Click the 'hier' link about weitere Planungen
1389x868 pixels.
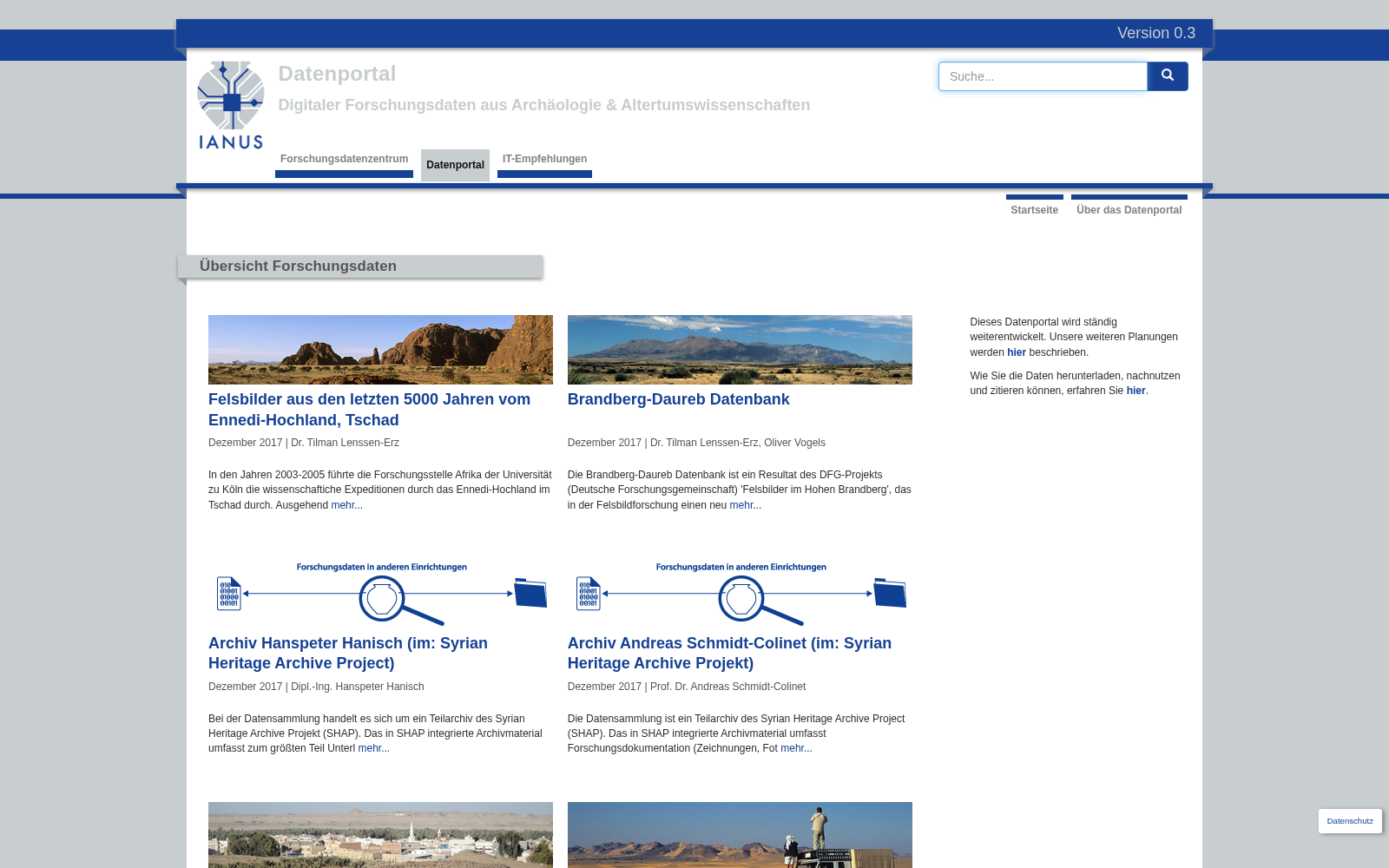click(x=1016, y=352)
